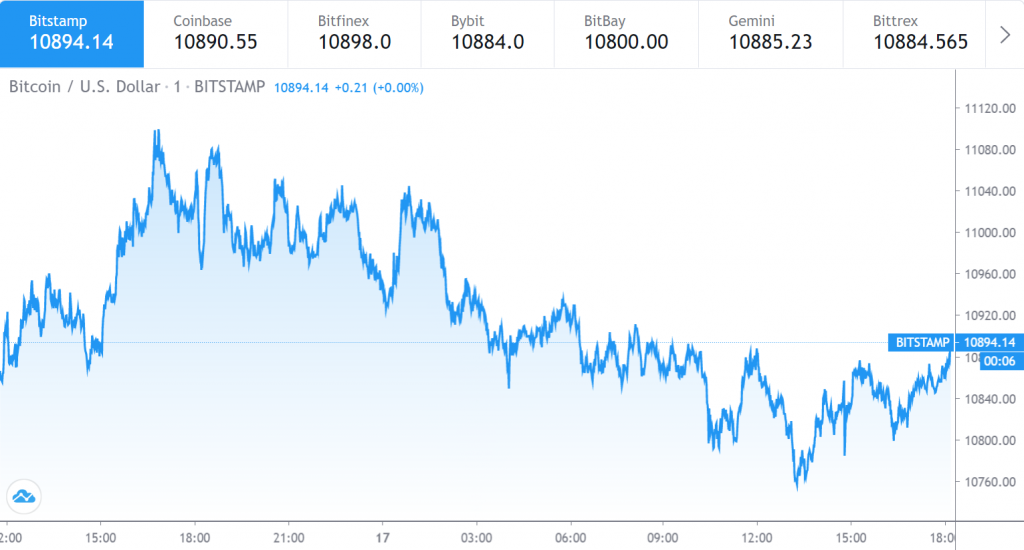Click the 06:00 time axis marker
This screenshot has height=550, width=1024.
click(570, 535)
